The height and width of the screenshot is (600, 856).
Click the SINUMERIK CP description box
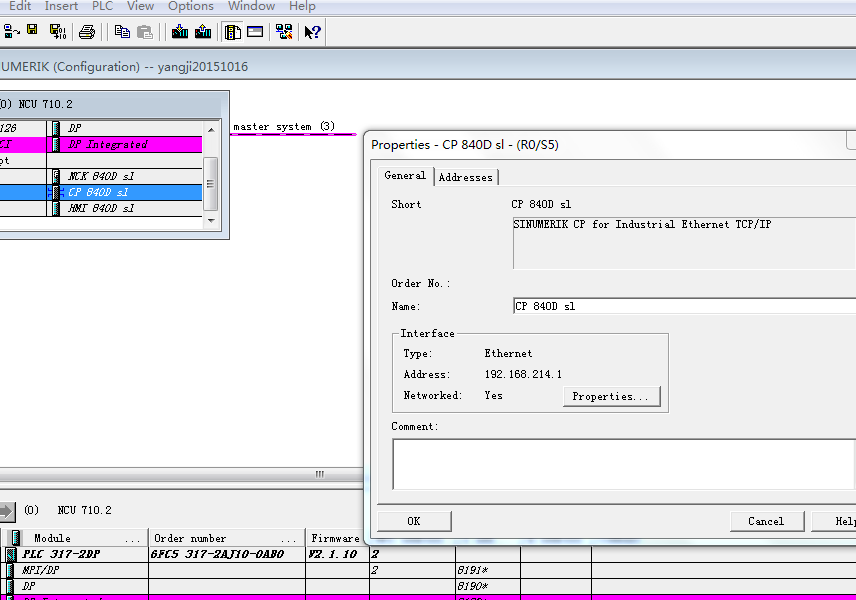[684, 243]
